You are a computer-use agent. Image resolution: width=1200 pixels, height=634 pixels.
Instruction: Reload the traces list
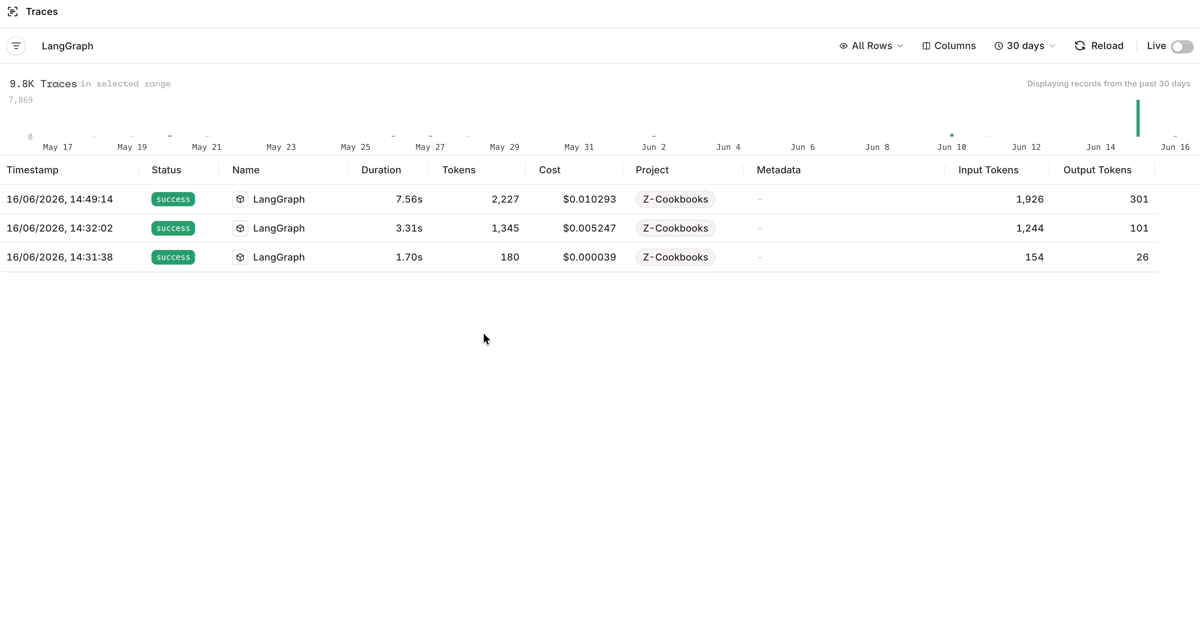[1099, 46]
